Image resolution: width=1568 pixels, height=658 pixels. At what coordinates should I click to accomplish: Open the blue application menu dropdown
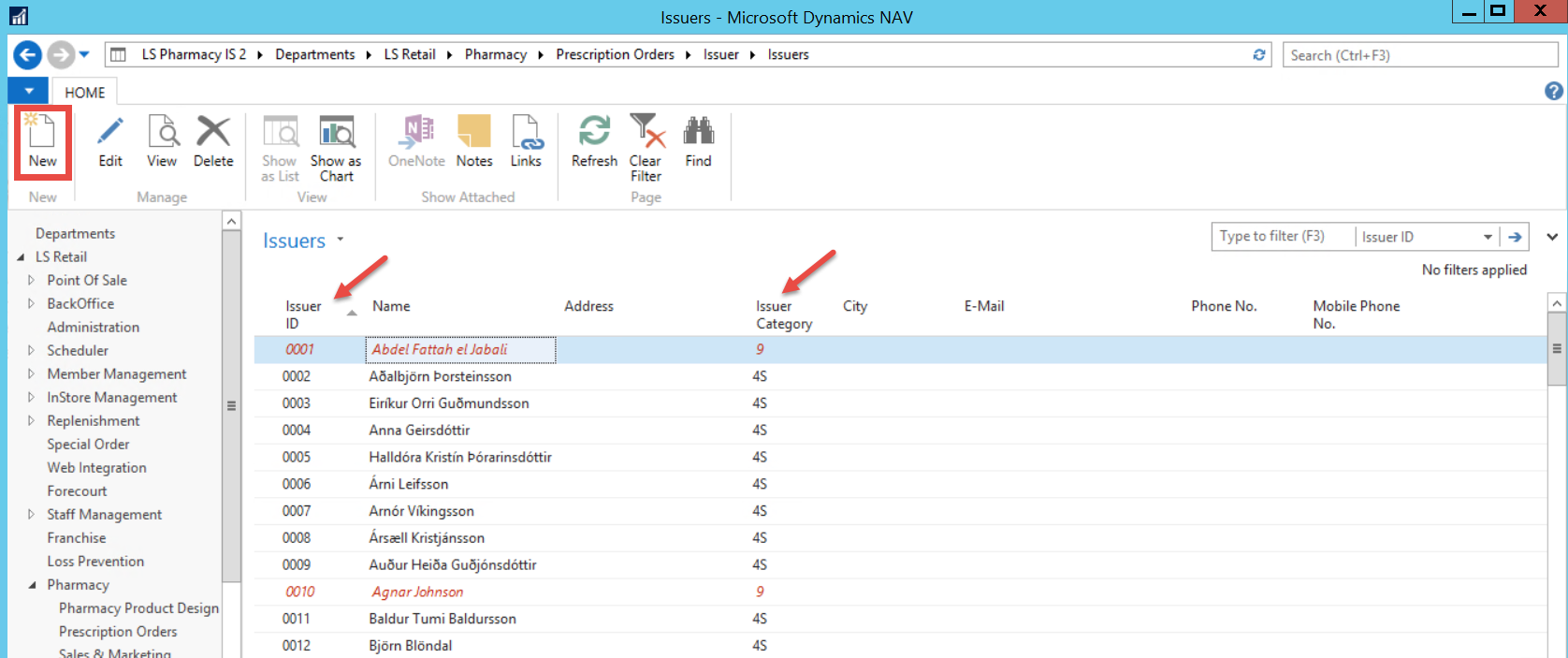[29, 92]
